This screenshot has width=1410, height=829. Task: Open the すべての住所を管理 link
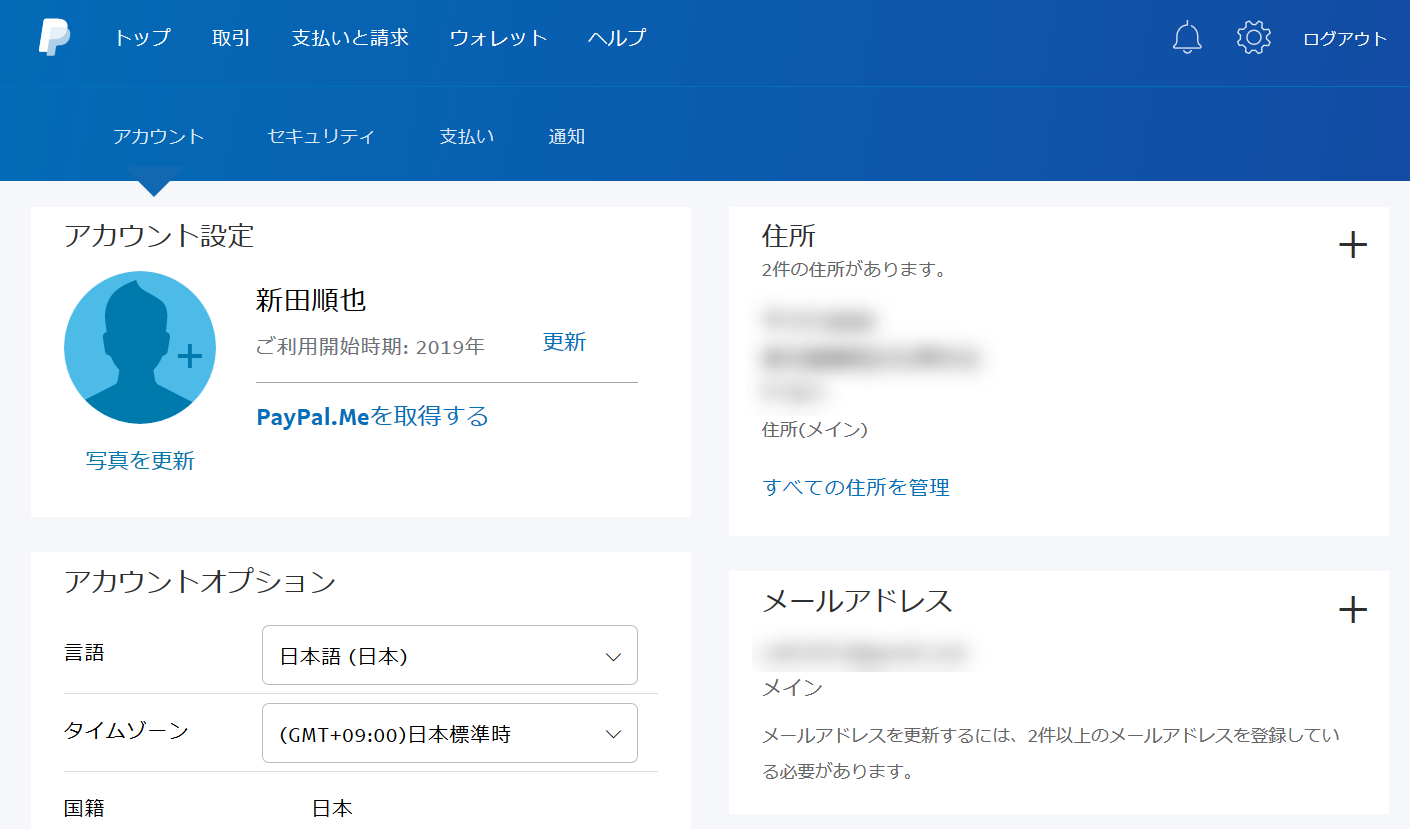855,487
